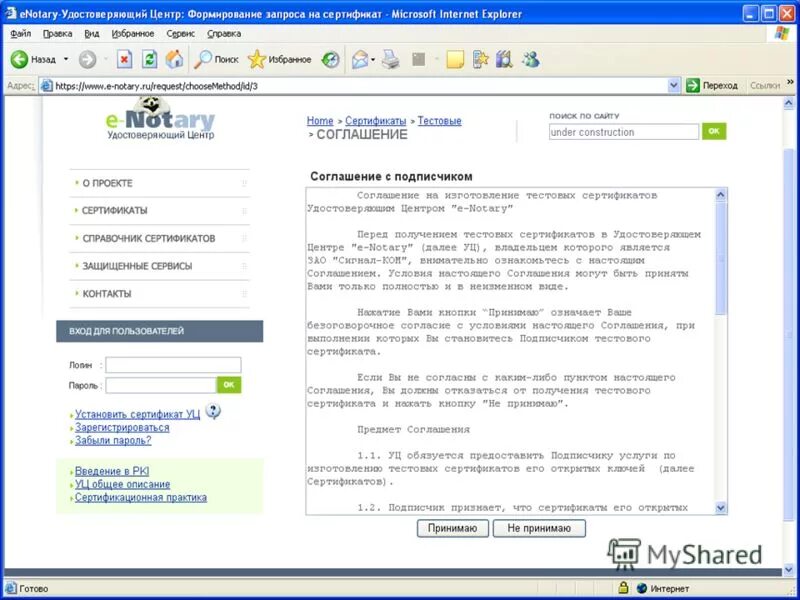Image resolution: width=800 pixels, height=600 pixels.
Task: Follow the Home breadcrumb link
Action: click(320, 121)
